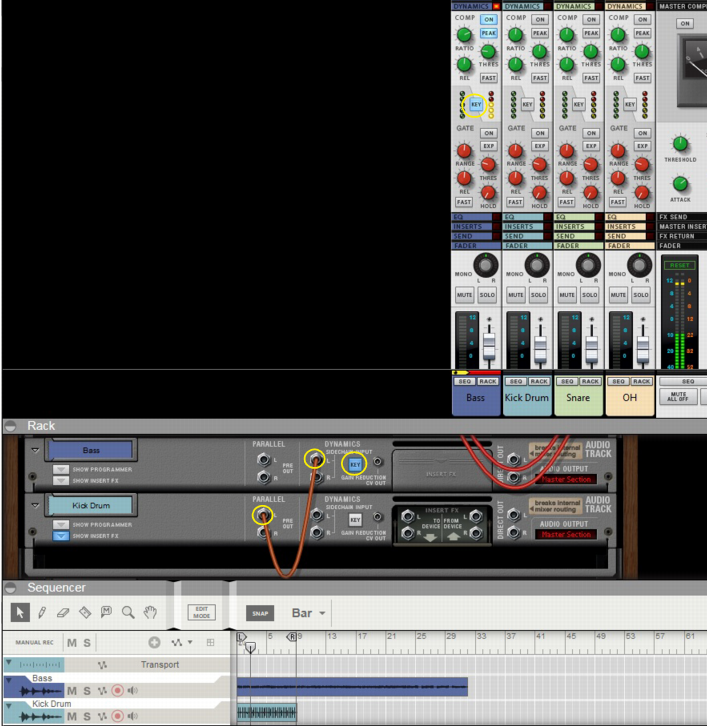Choose the Razor tool in sequencer toolbar
707x727 pixels.
click(85, 612)
